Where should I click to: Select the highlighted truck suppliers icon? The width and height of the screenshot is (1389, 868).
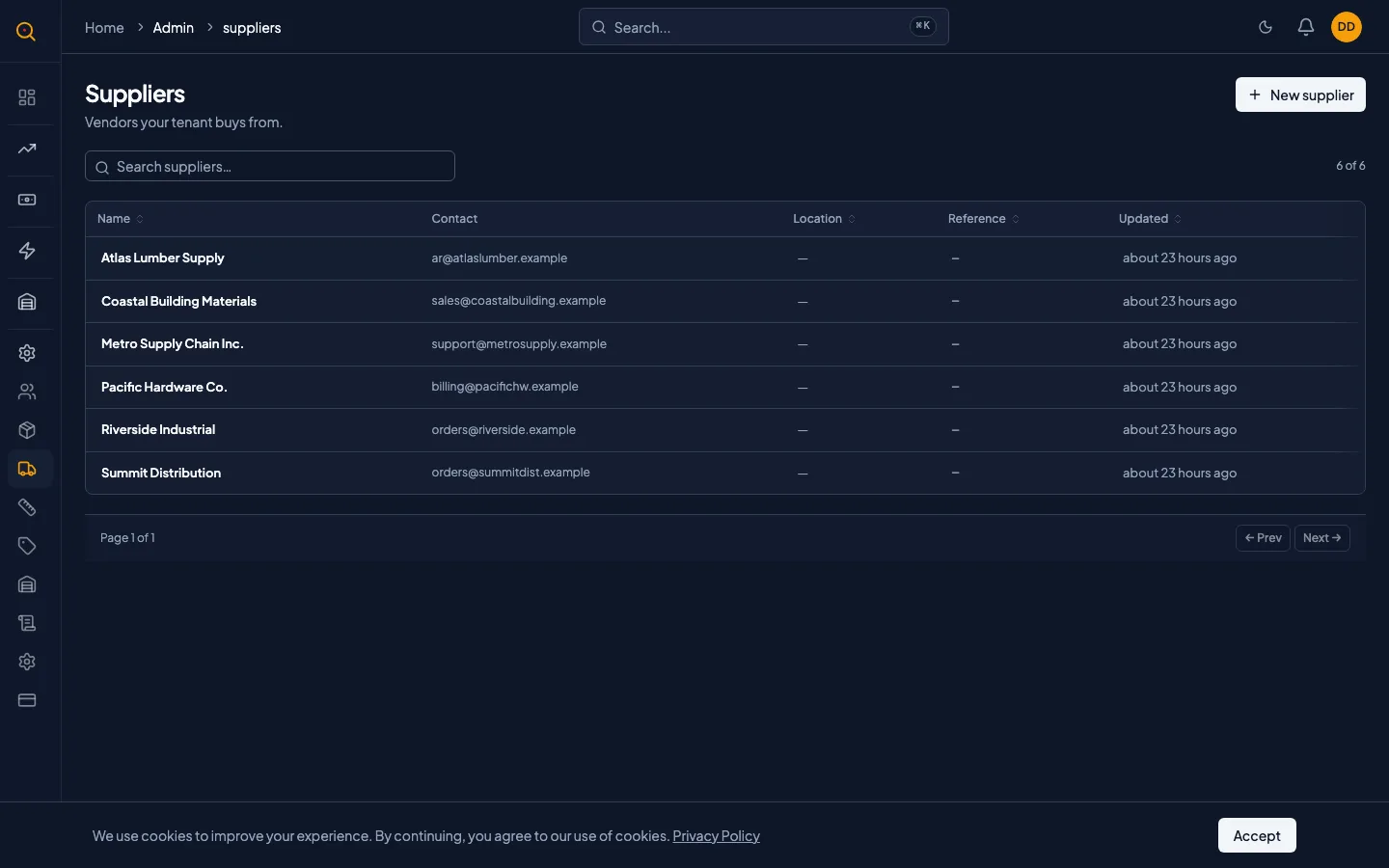(x=27, y=469)
